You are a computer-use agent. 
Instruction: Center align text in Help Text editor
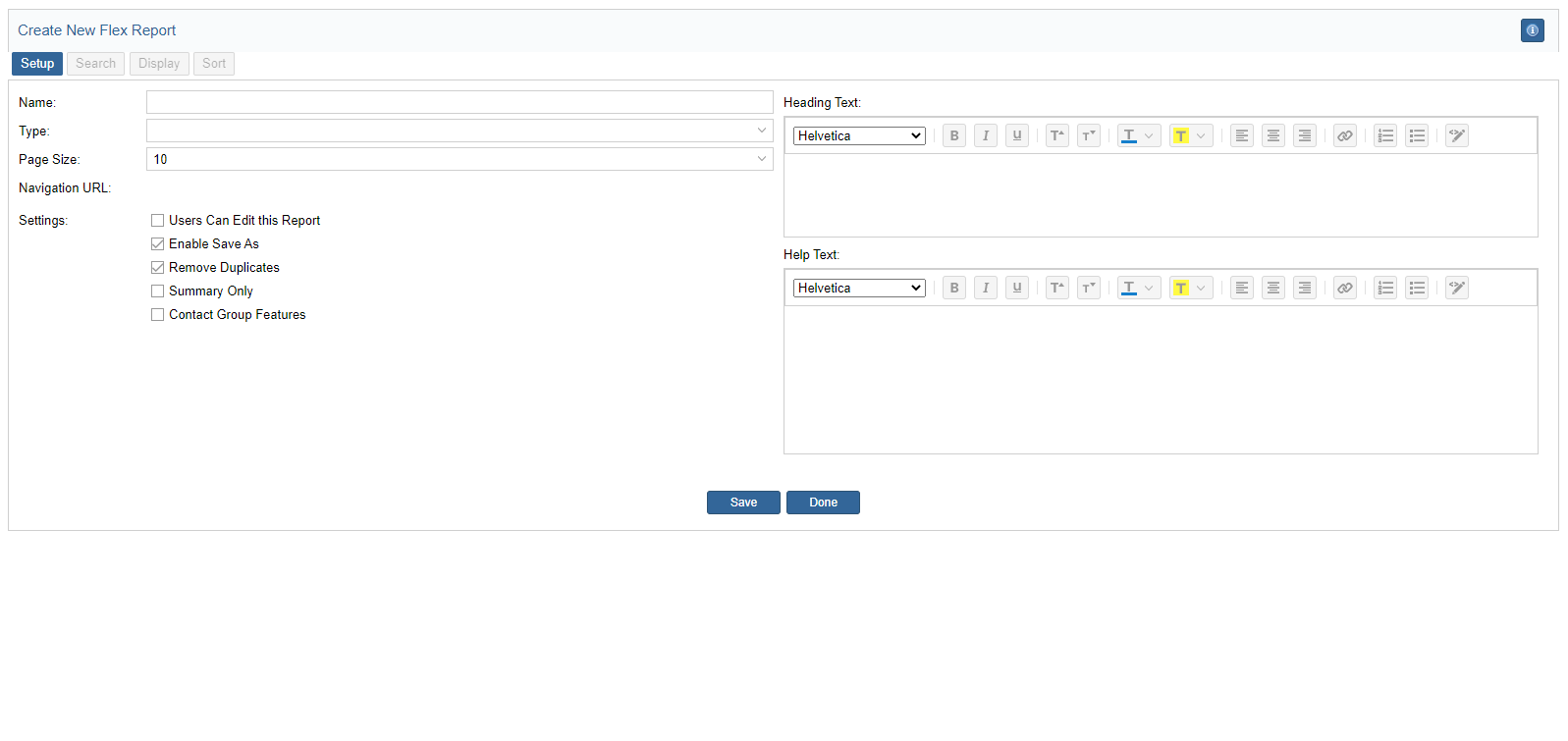(x=1272, y=289)
